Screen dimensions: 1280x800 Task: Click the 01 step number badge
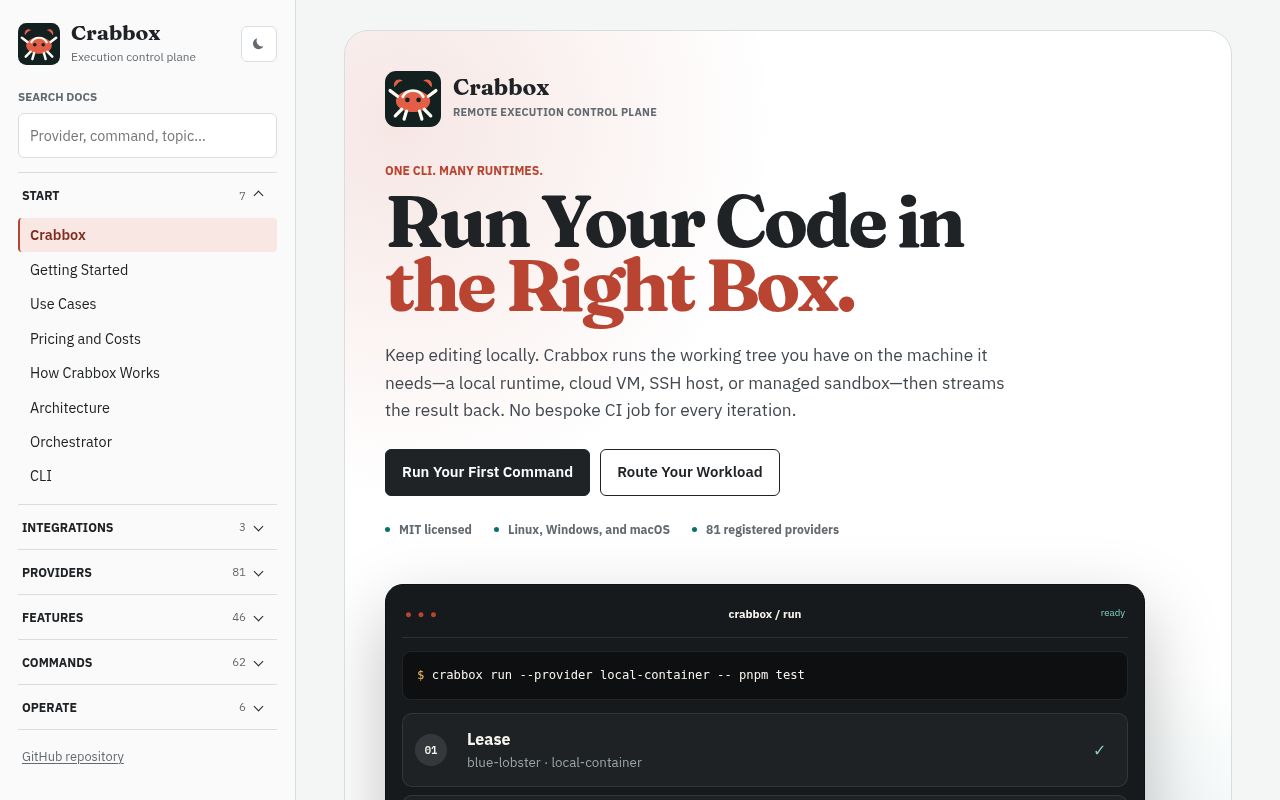[431, 750]
